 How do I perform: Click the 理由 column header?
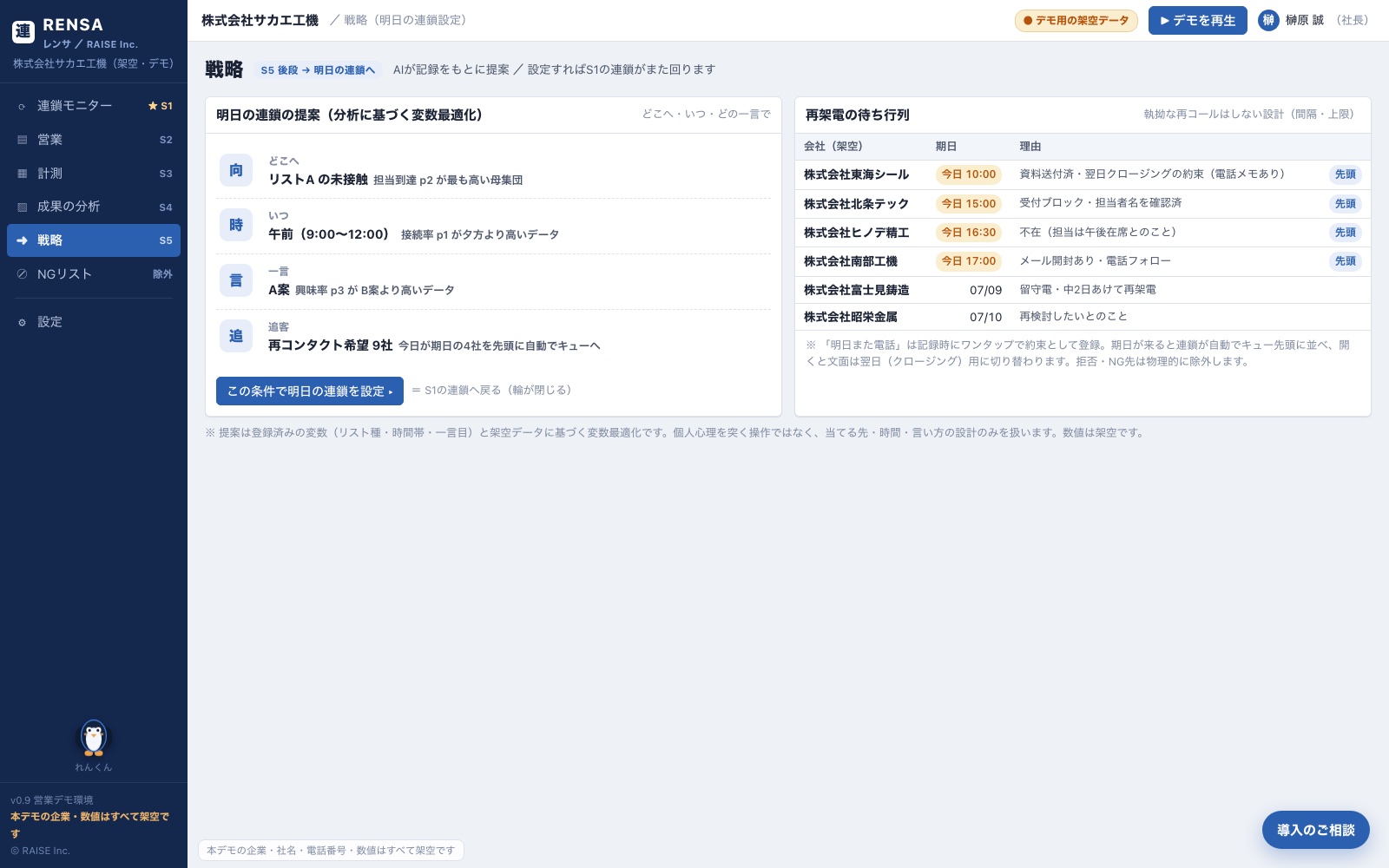[1030, 147]
